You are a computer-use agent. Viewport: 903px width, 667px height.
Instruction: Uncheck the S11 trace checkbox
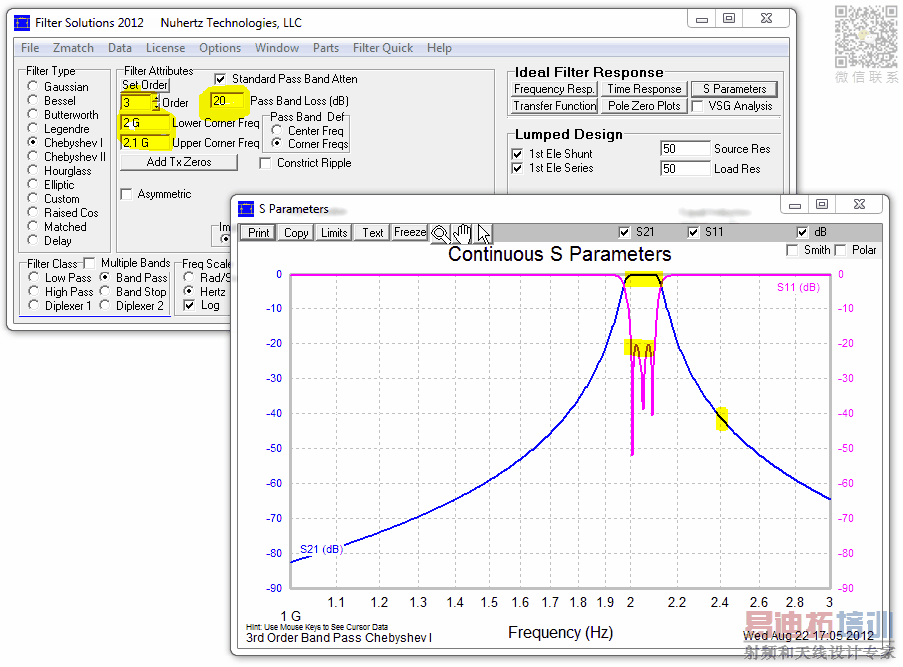click(695, 232)
